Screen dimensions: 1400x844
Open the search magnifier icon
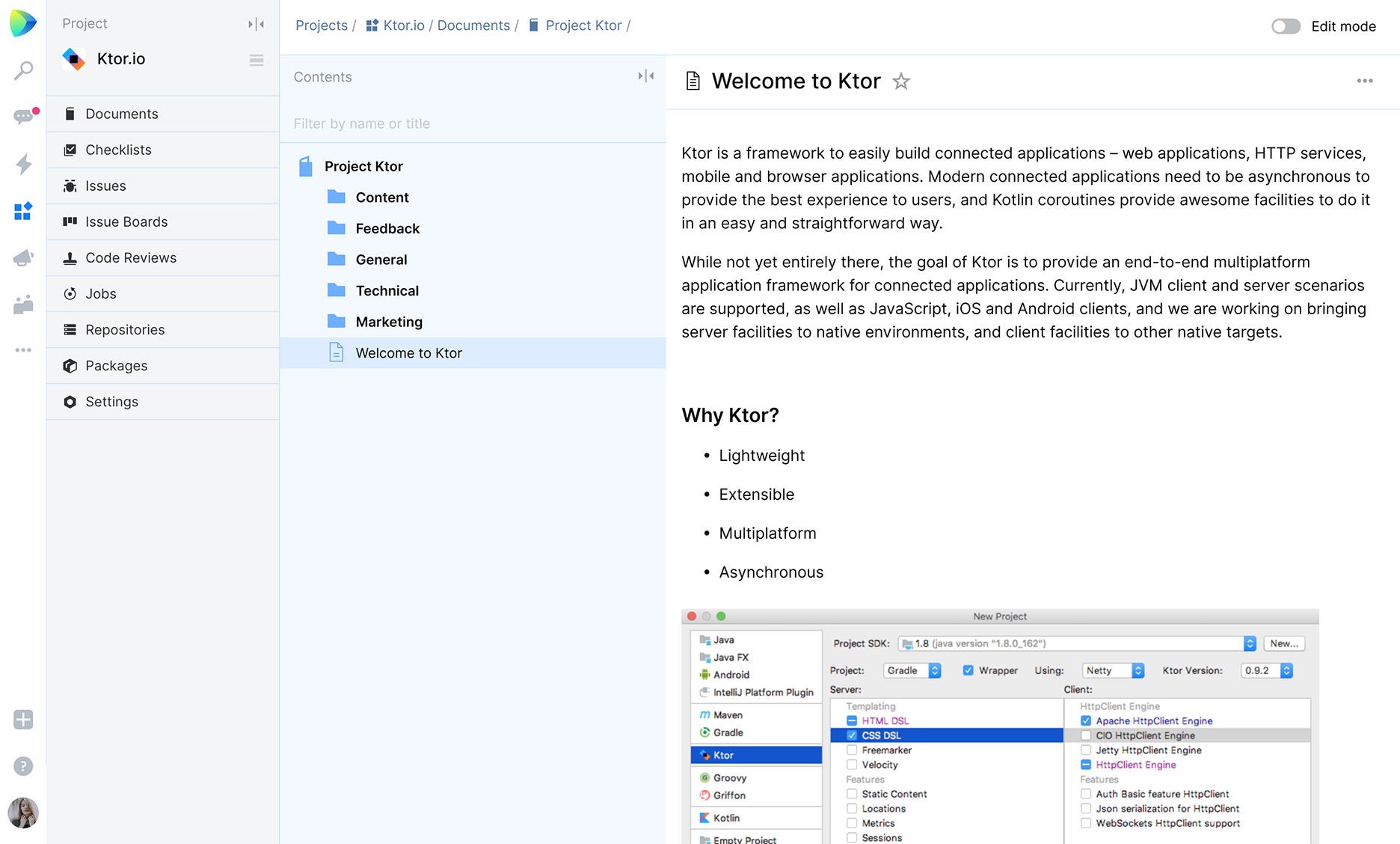point(23,71)
